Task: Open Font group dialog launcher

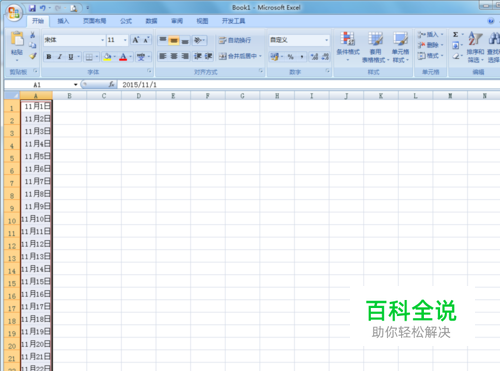Action: [x=149, y=71]
